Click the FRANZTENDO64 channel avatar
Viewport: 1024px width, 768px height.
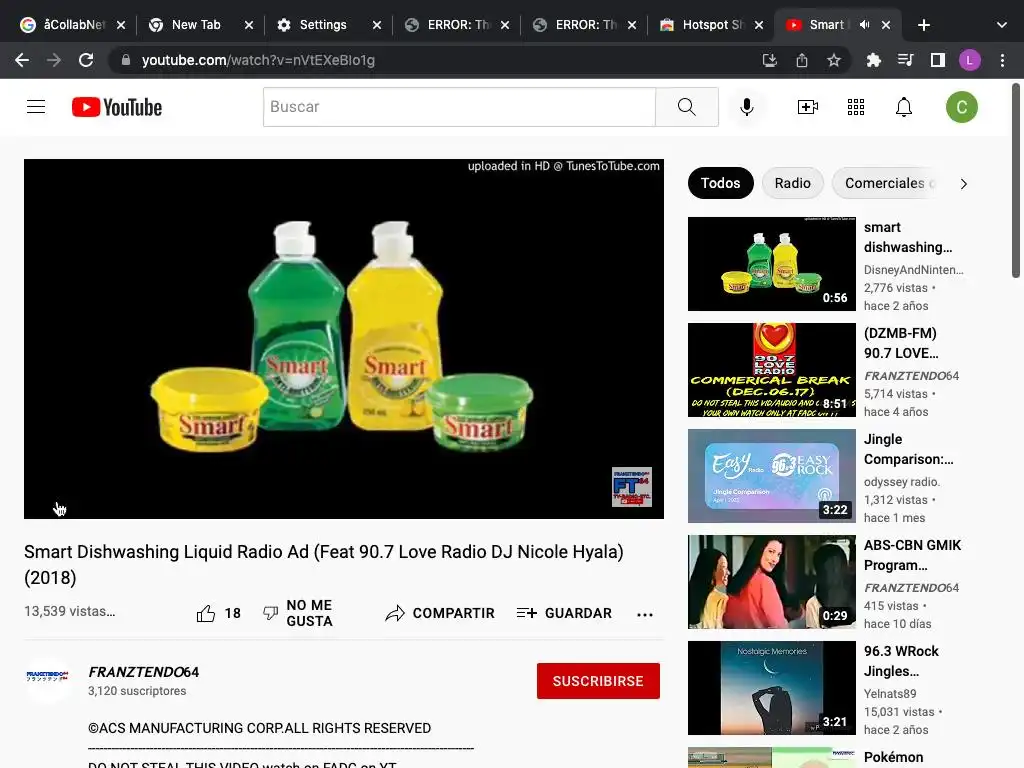[x=47, y=679]
